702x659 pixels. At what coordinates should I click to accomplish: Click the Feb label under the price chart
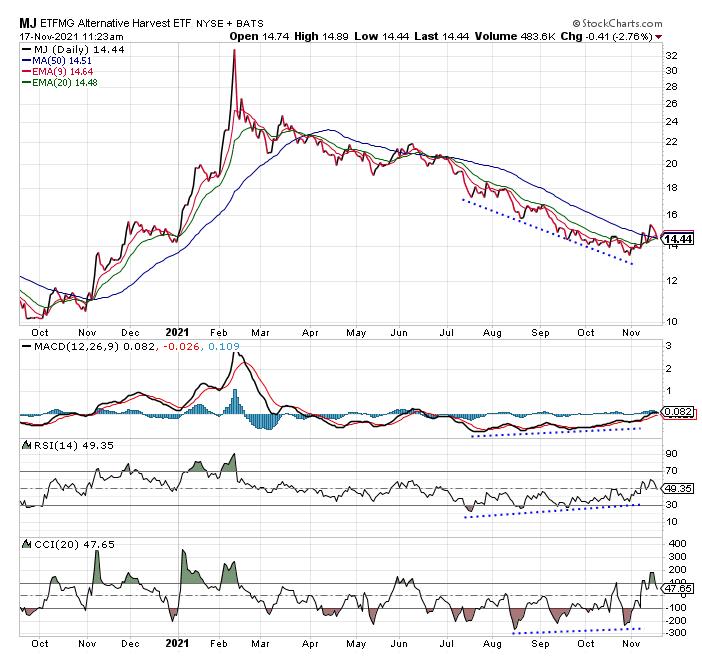point(218,333)
